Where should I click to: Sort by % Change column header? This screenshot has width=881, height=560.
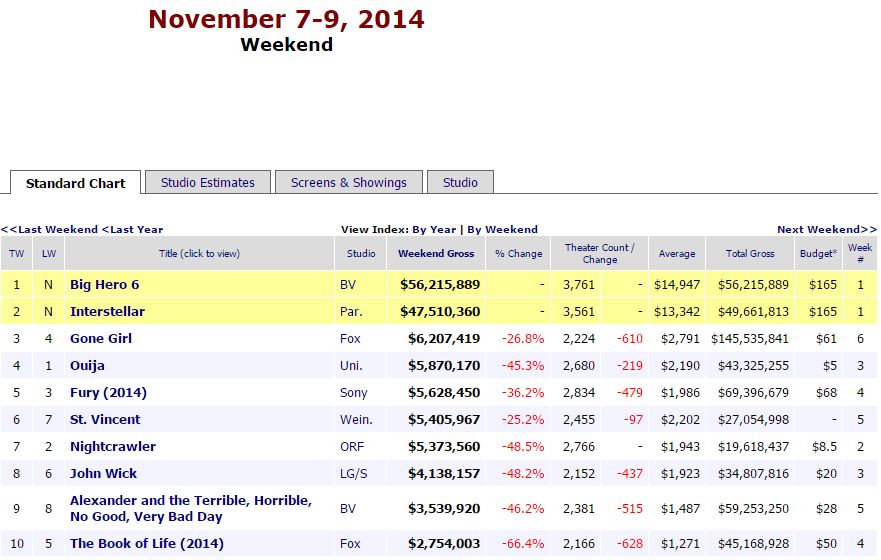pyautogui.click(x=519, y=253)
